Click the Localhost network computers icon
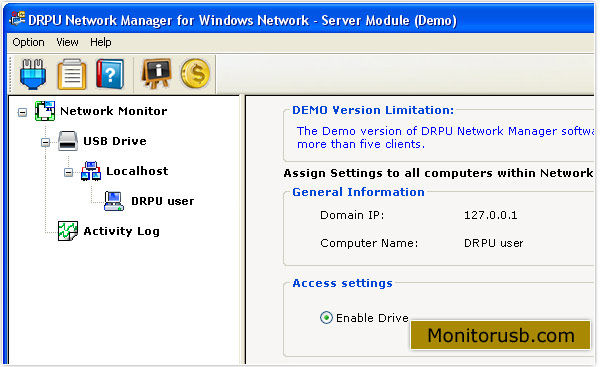This screenshot has height=367, width=600. pyautogui.click(x=91, y=171)
